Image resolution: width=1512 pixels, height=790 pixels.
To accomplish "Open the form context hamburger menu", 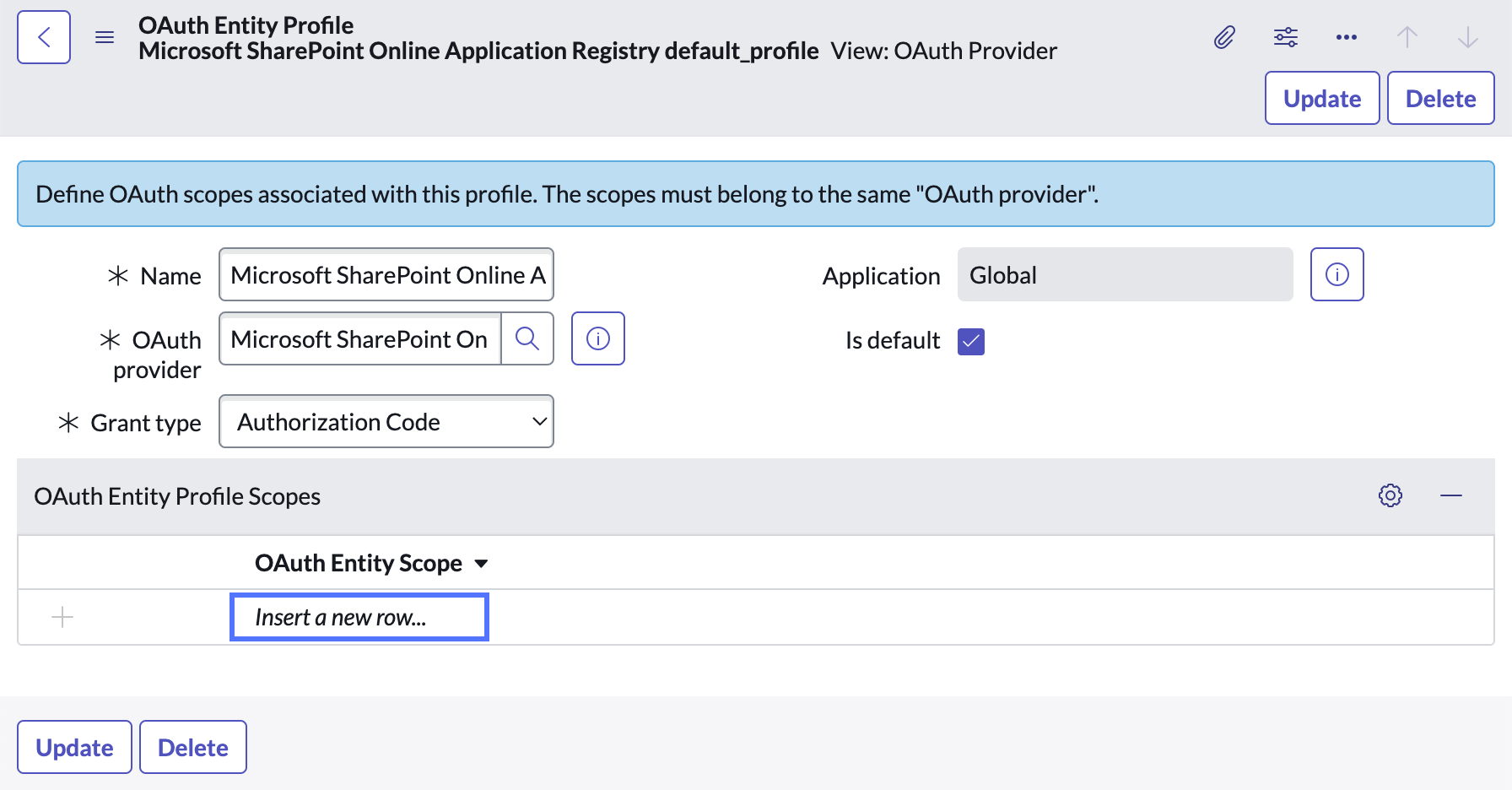I will click(105, 37).
